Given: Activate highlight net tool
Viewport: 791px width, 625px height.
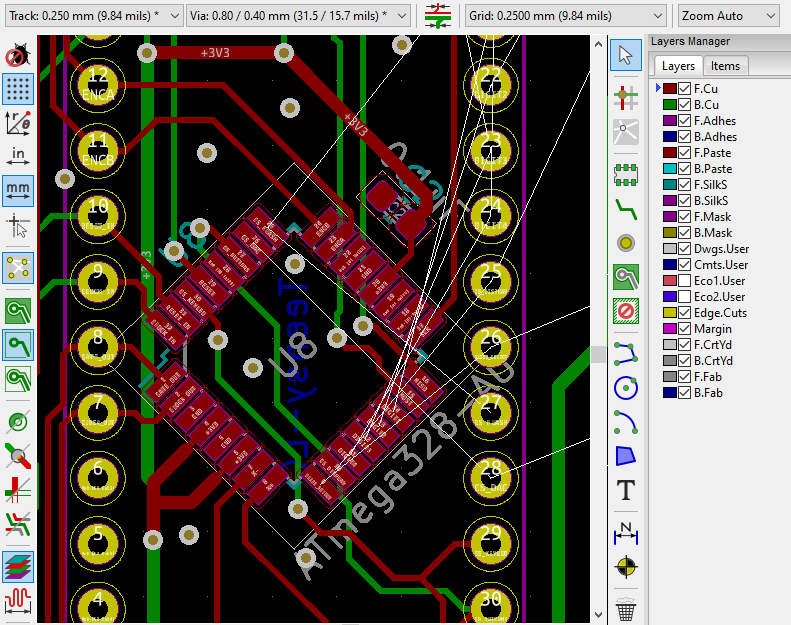Looking at the screenshot, I should pos(626,98).
